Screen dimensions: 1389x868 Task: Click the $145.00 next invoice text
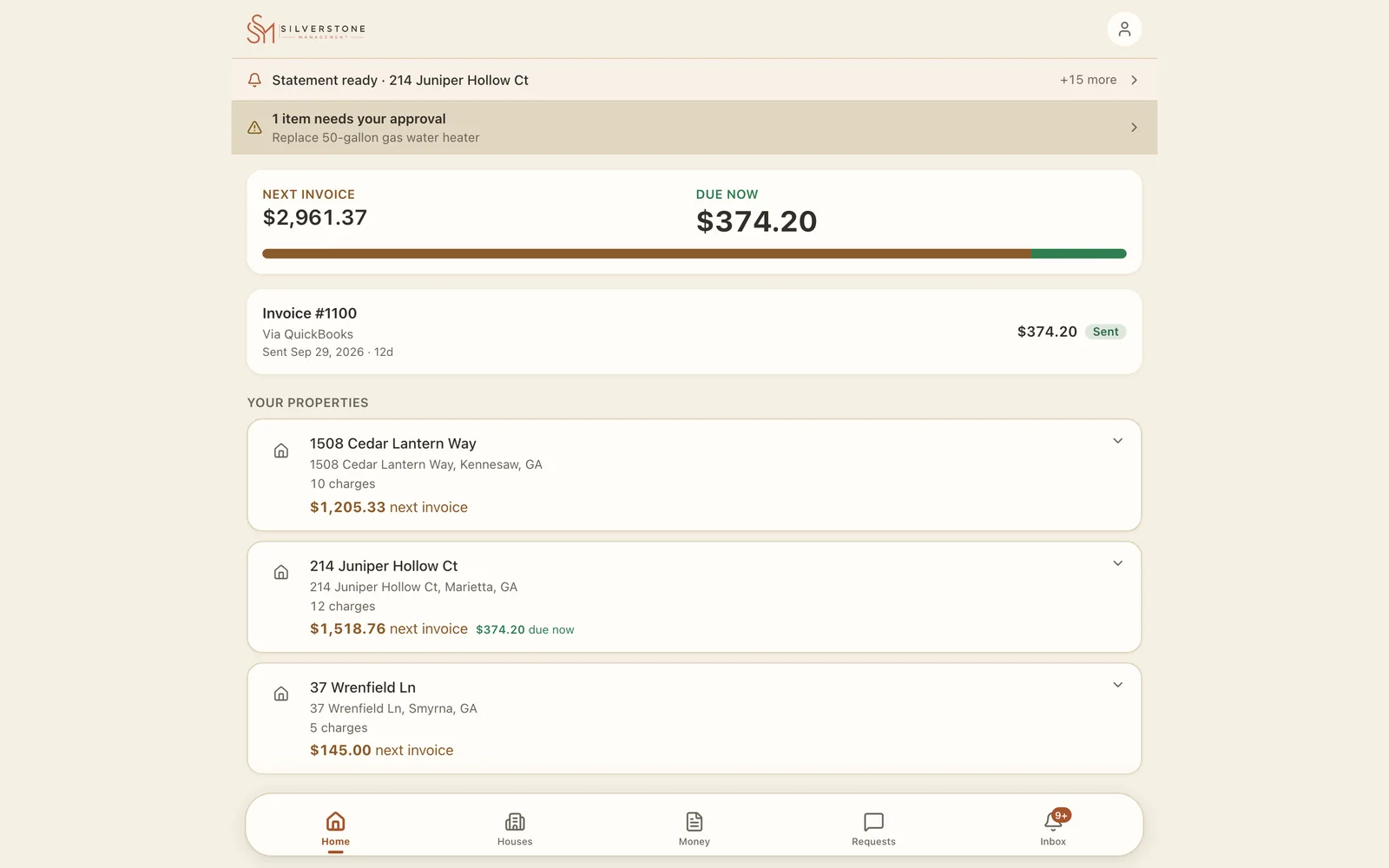382,750
